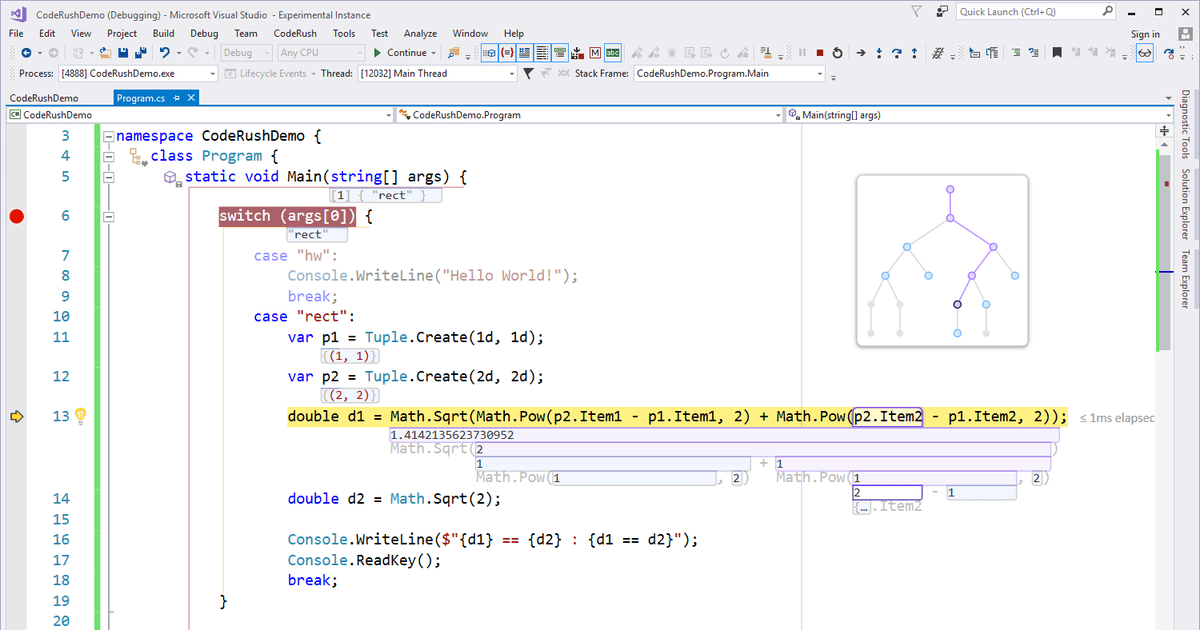Select the Step Into debug icon

click(880, 53)
